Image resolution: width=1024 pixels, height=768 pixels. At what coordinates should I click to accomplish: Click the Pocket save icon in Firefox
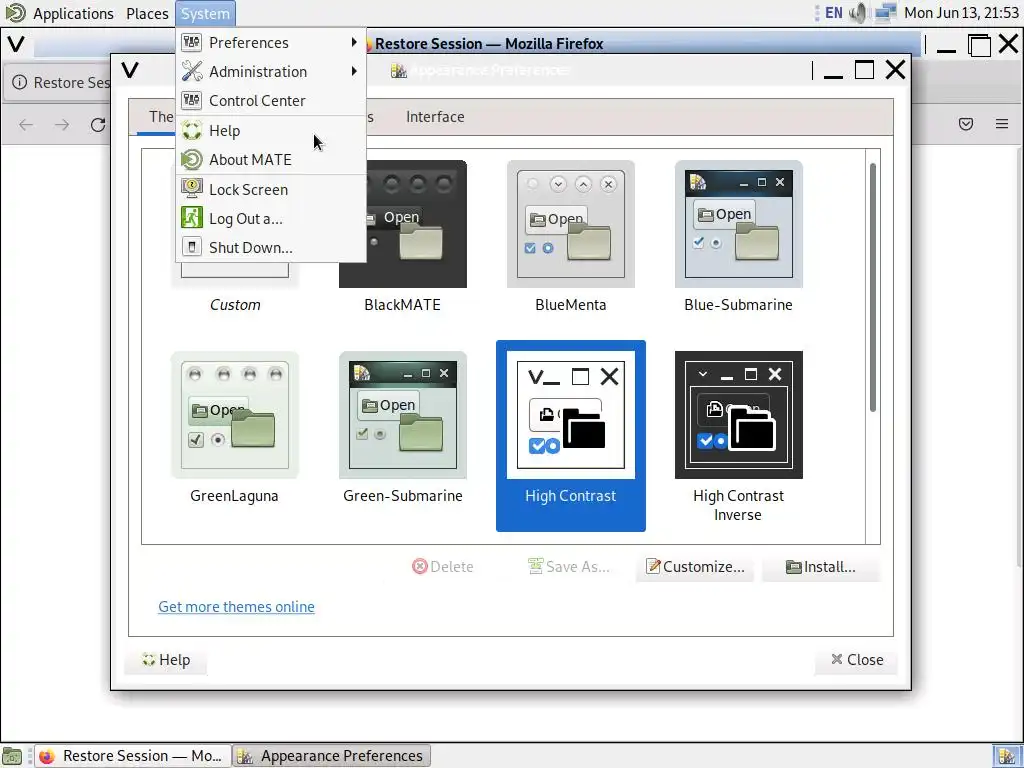(x=966, y=124)
